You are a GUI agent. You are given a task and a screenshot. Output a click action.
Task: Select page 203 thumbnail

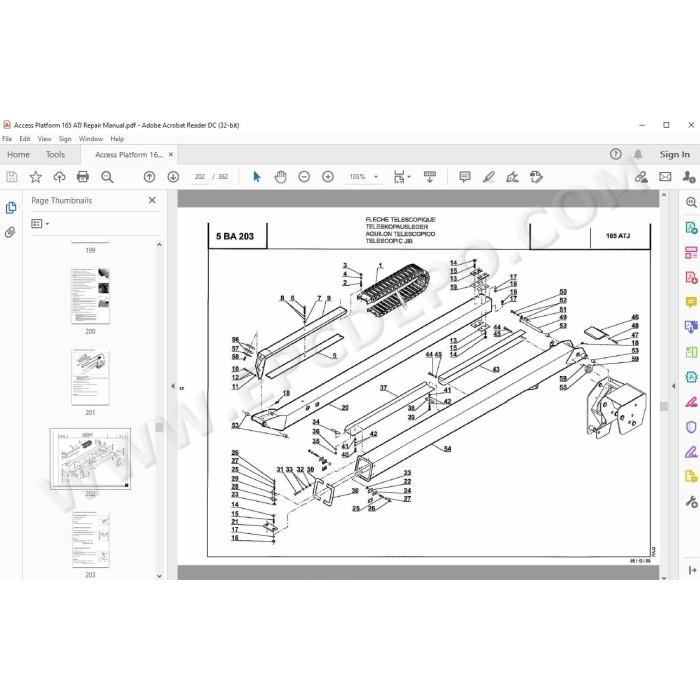[x=90, y=540]
